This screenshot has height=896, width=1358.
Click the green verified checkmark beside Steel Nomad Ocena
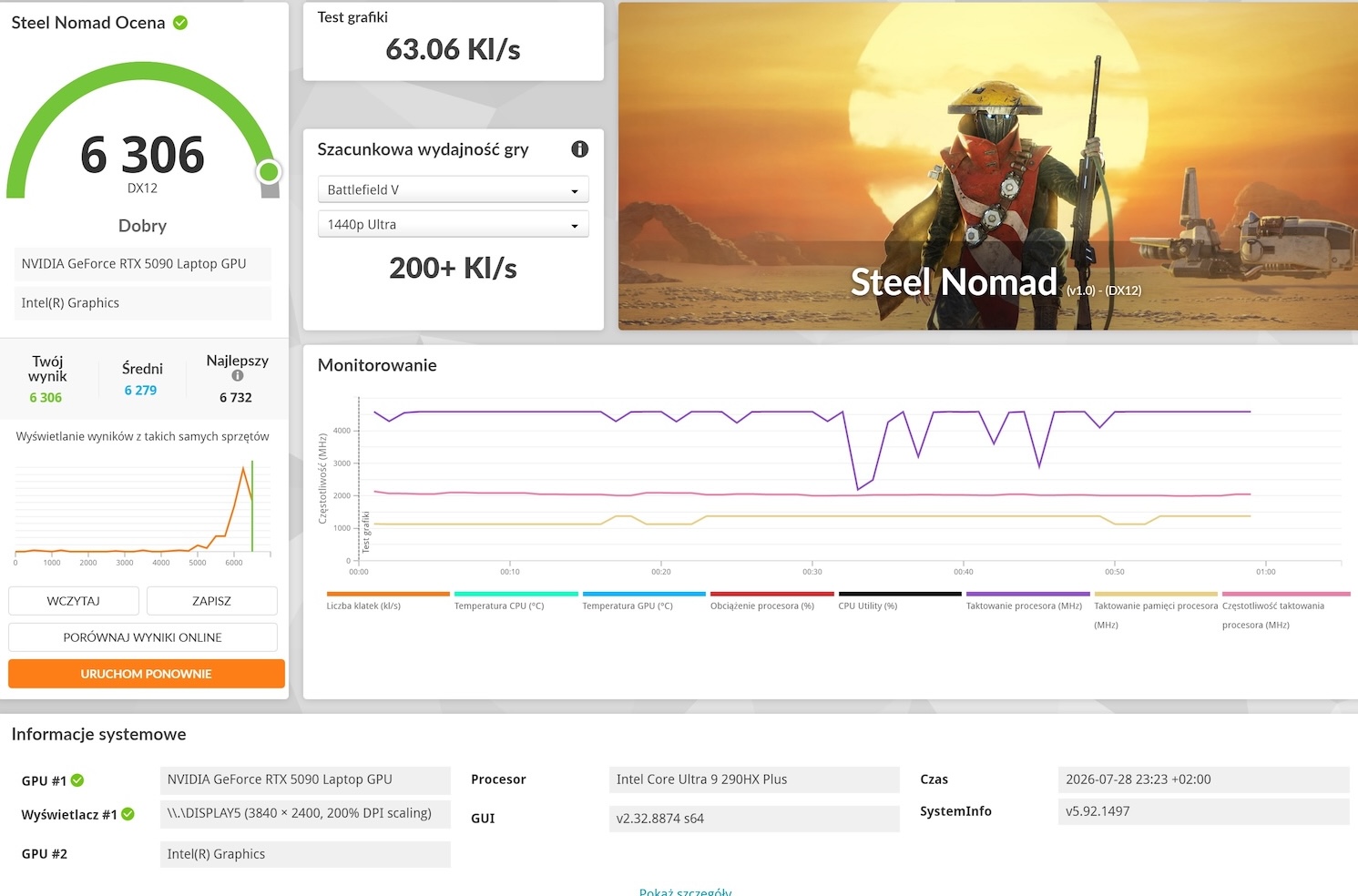coord(180,23)
